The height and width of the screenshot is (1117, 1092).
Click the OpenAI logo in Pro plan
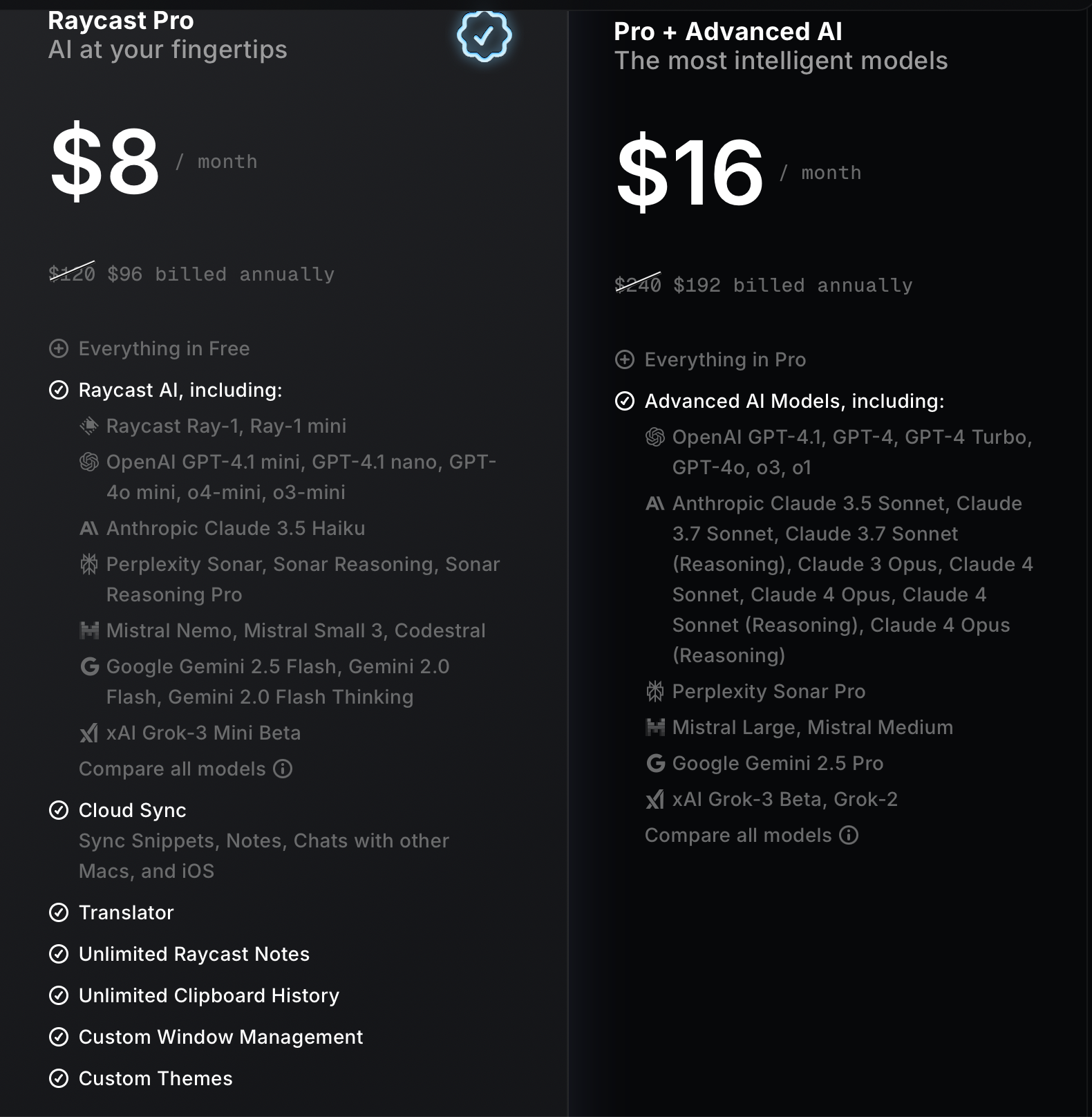coord(89,462)
